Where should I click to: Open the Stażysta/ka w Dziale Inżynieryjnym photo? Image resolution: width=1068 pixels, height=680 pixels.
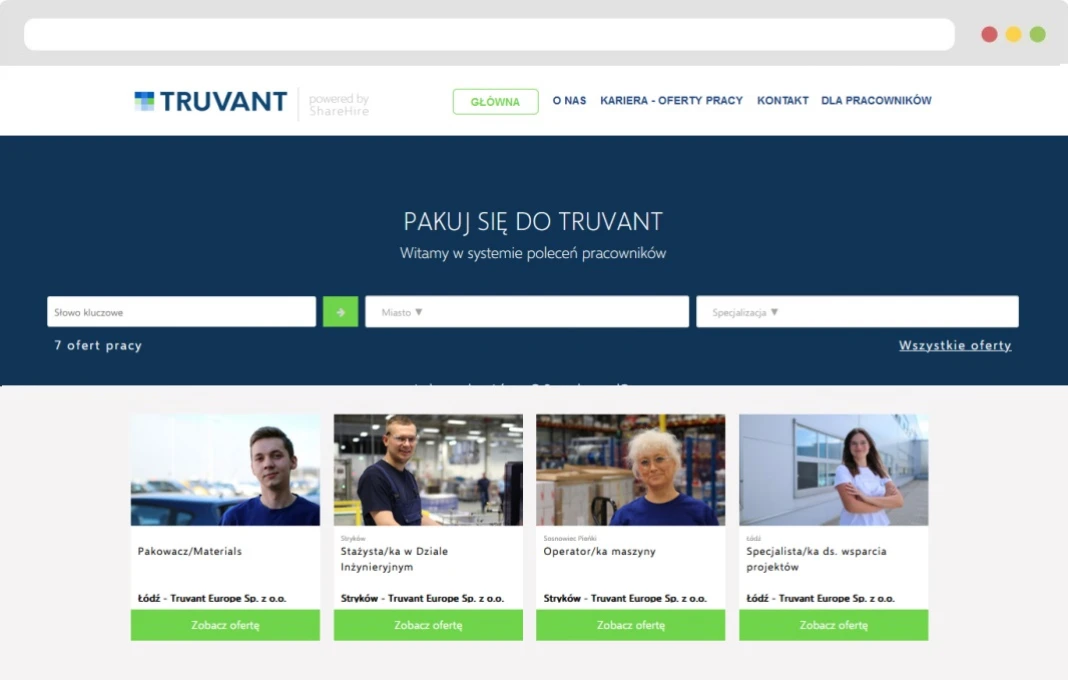tap(428, 469)
